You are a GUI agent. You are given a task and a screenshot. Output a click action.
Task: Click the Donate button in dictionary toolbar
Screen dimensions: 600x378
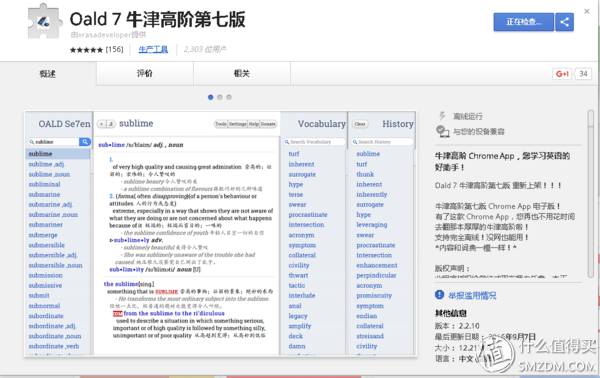pos(268,124)
